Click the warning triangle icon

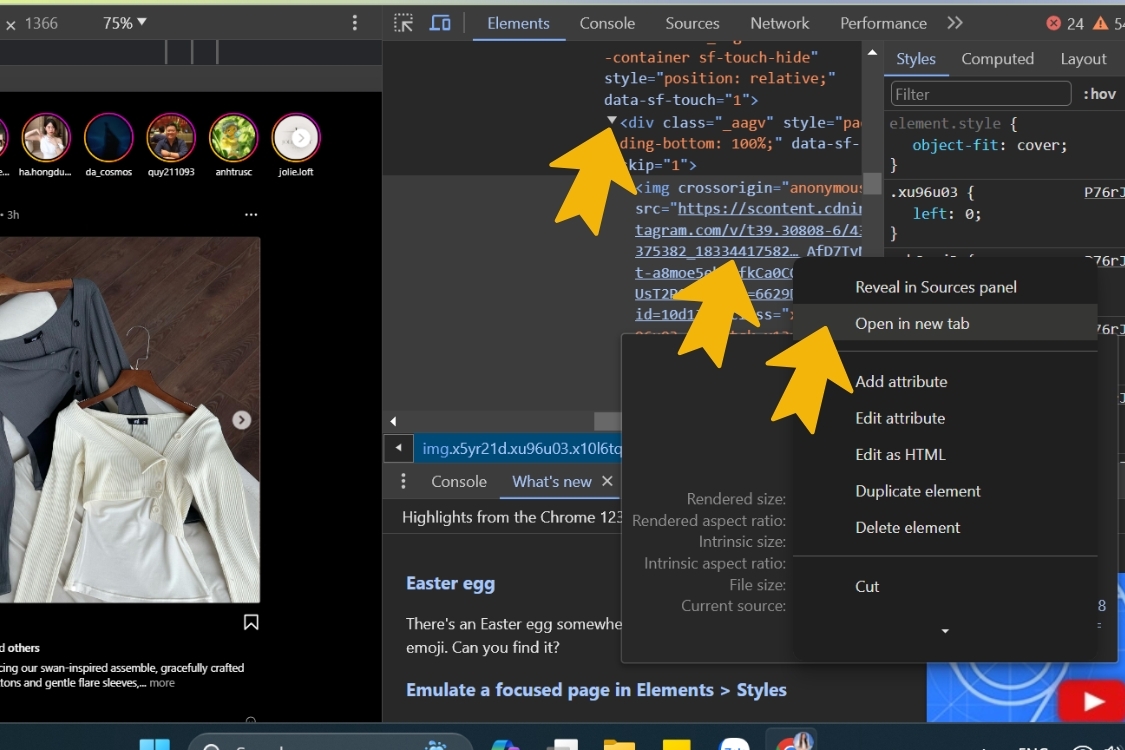click(1100, 23)
